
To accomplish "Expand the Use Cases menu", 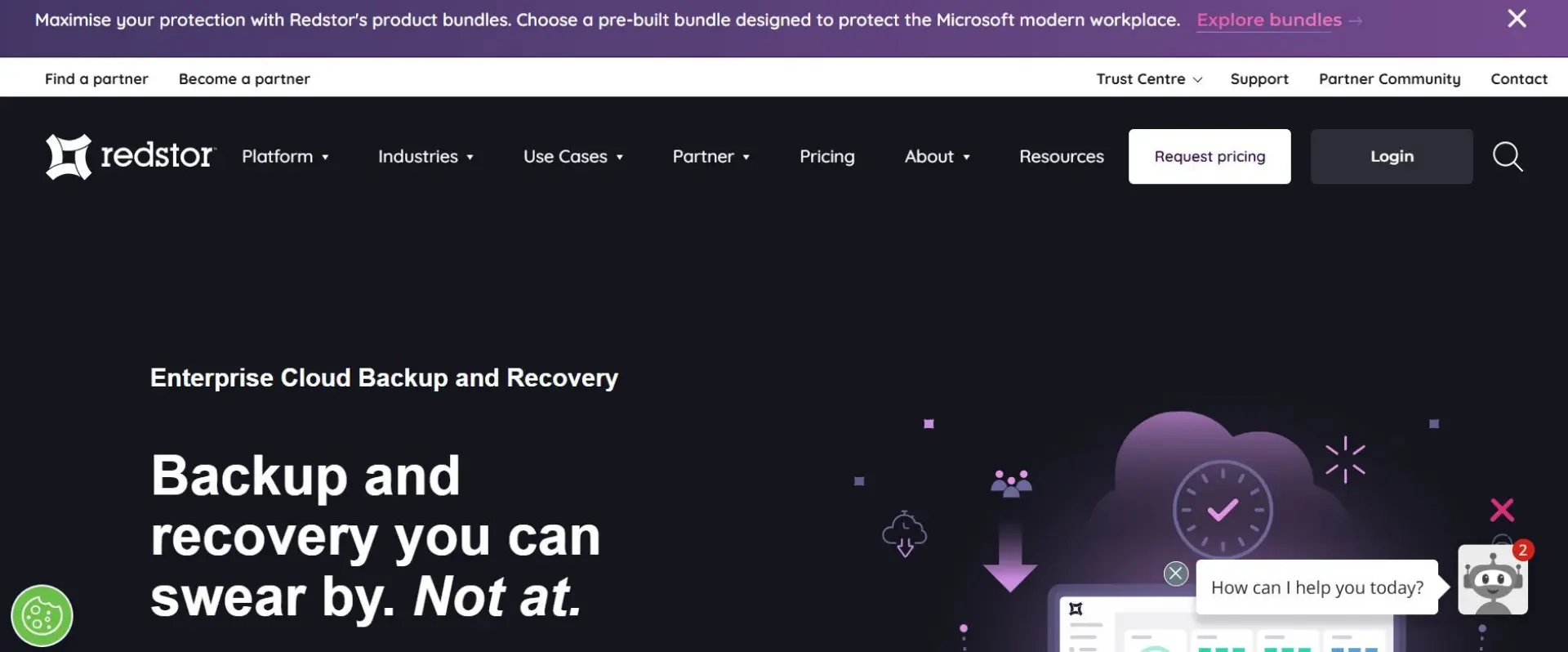I will 573,156.
